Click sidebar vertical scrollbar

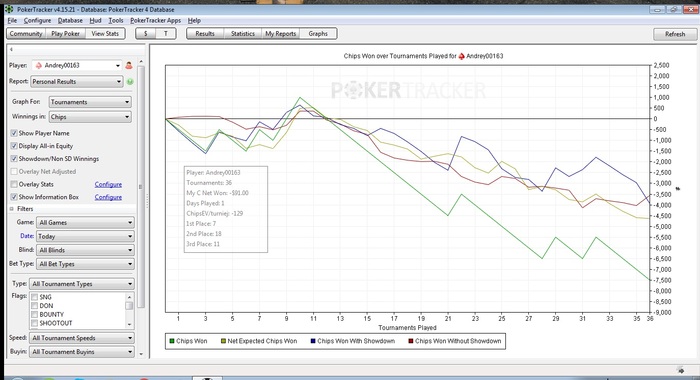(x=141, y=187)
